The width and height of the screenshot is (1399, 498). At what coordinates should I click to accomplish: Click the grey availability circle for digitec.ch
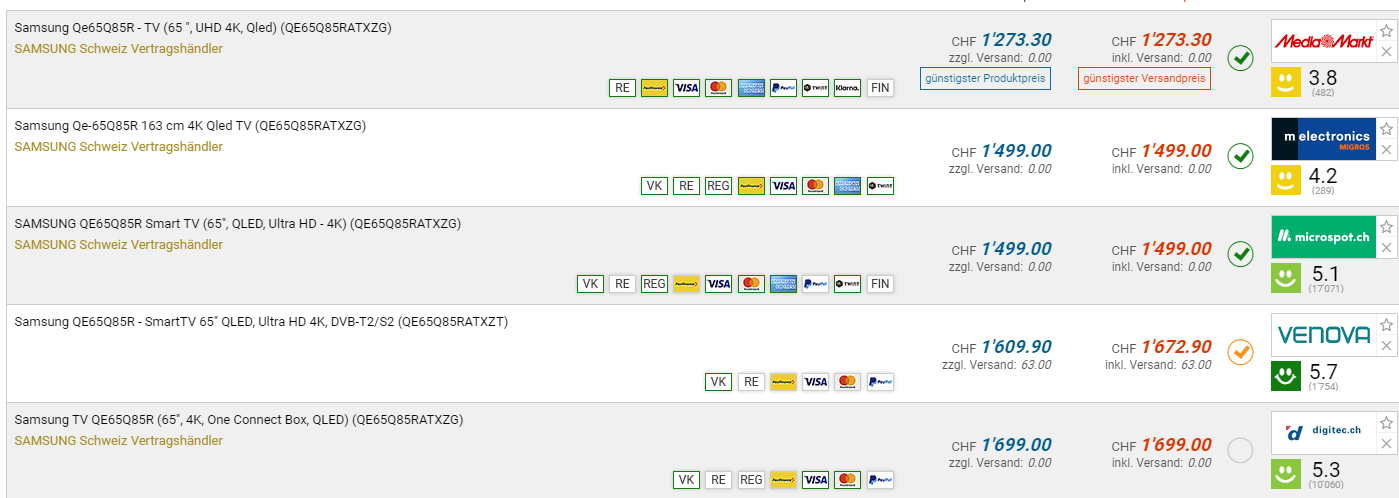point(1240,451)
